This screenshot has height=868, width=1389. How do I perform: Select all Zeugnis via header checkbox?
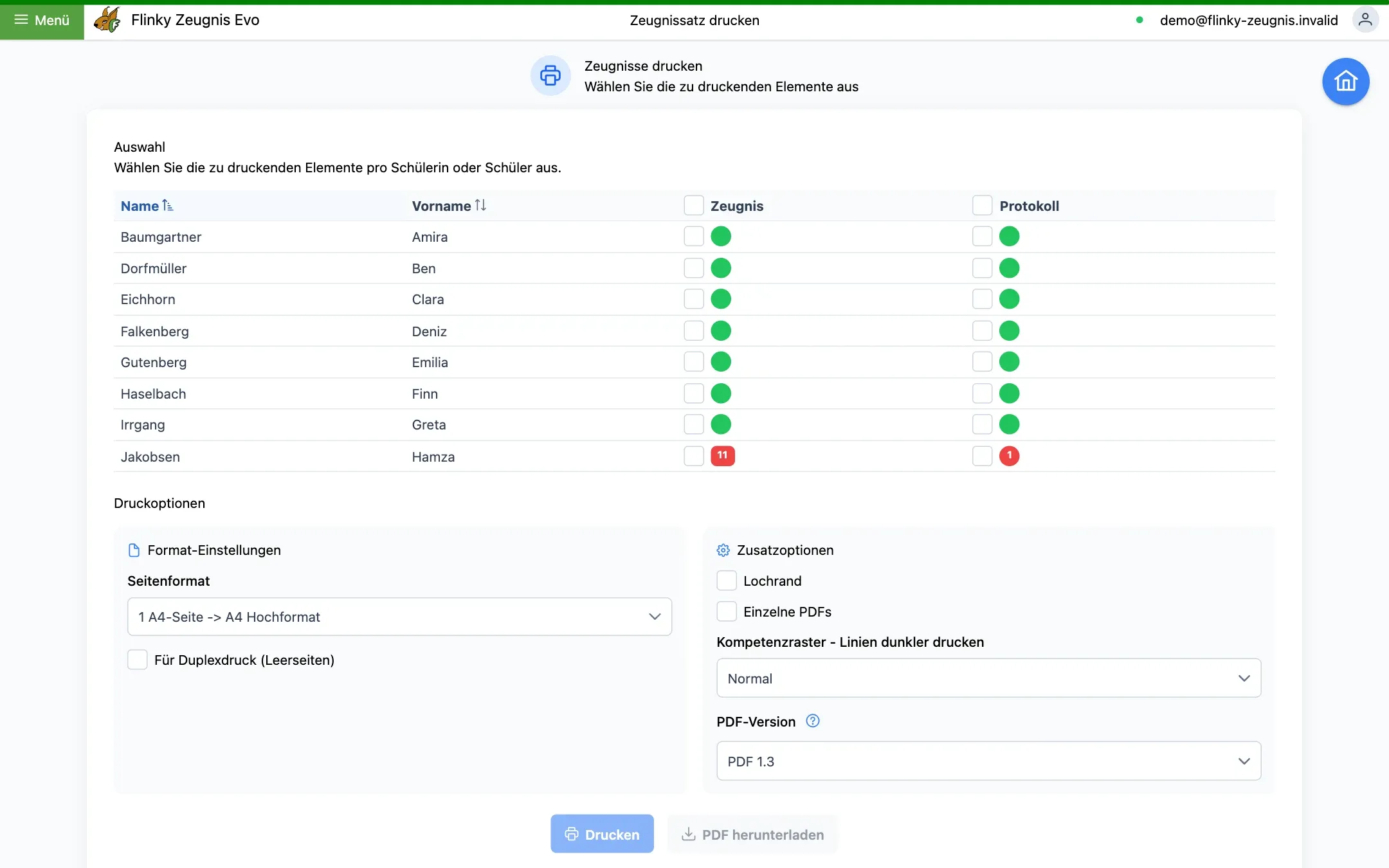[x=694, y=205]
